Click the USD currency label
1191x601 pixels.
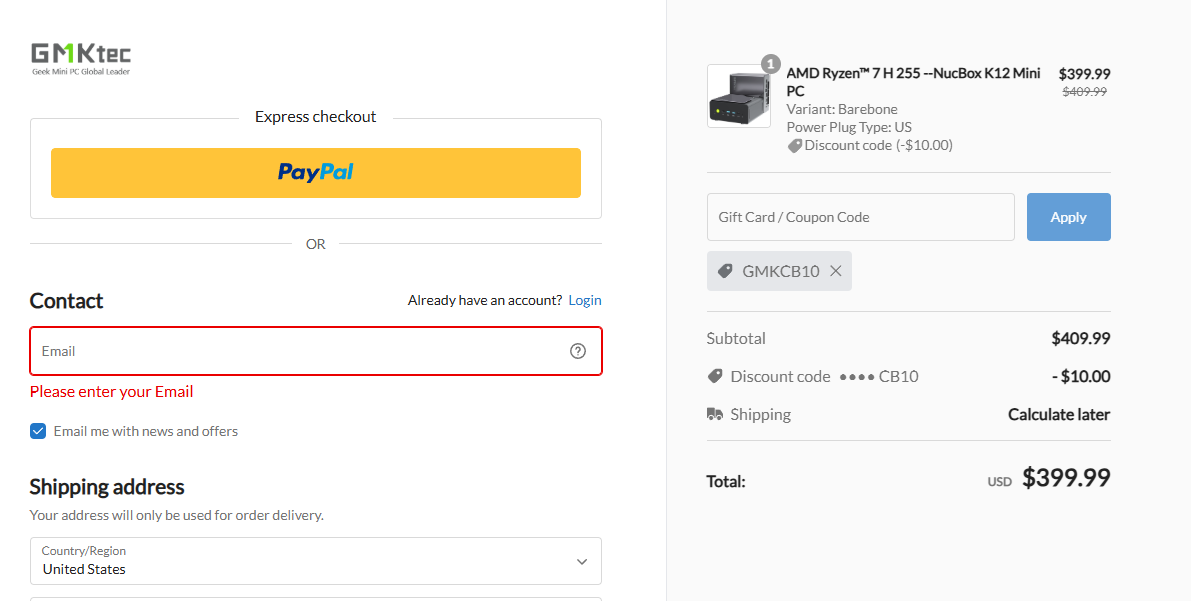tap(1000, 482)
